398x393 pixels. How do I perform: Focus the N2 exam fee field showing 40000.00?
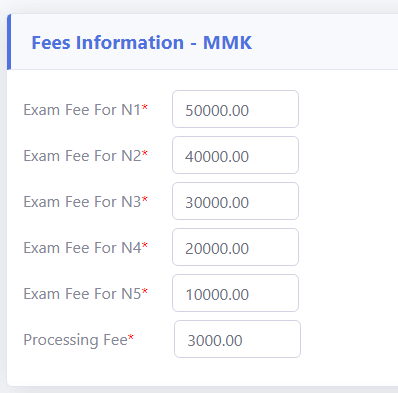tap(235, 155)
